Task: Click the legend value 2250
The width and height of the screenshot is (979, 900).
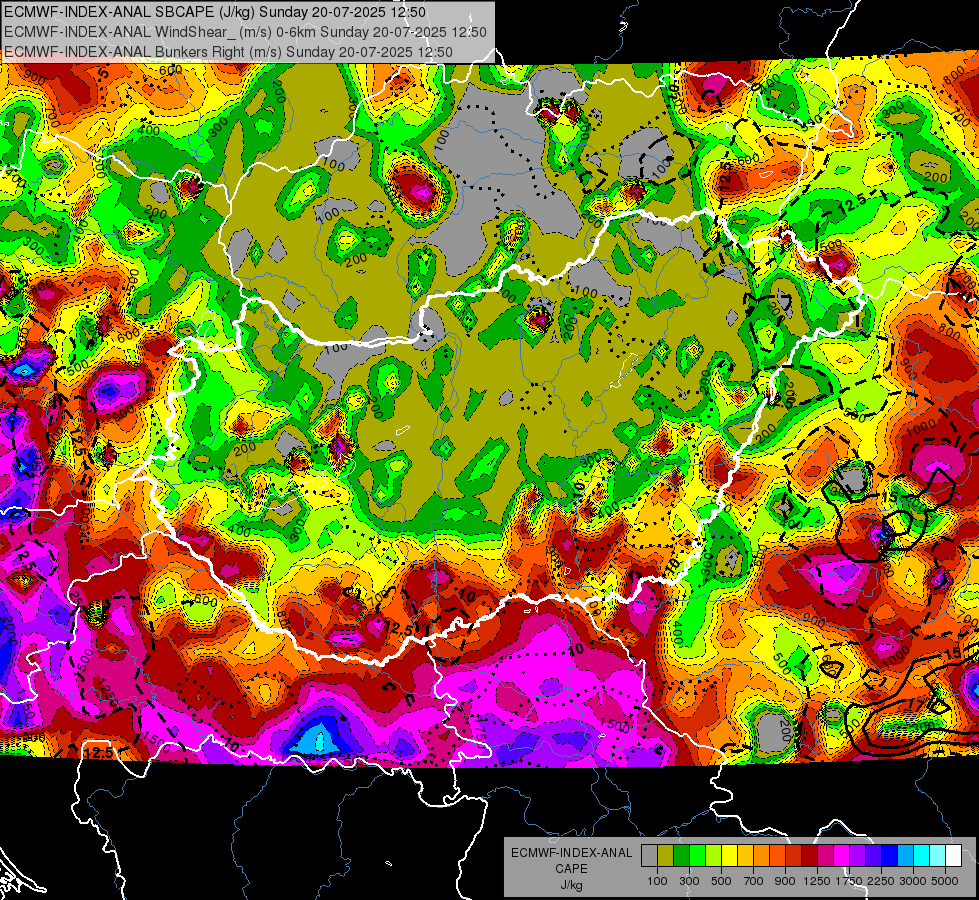Action: (882, 881)
